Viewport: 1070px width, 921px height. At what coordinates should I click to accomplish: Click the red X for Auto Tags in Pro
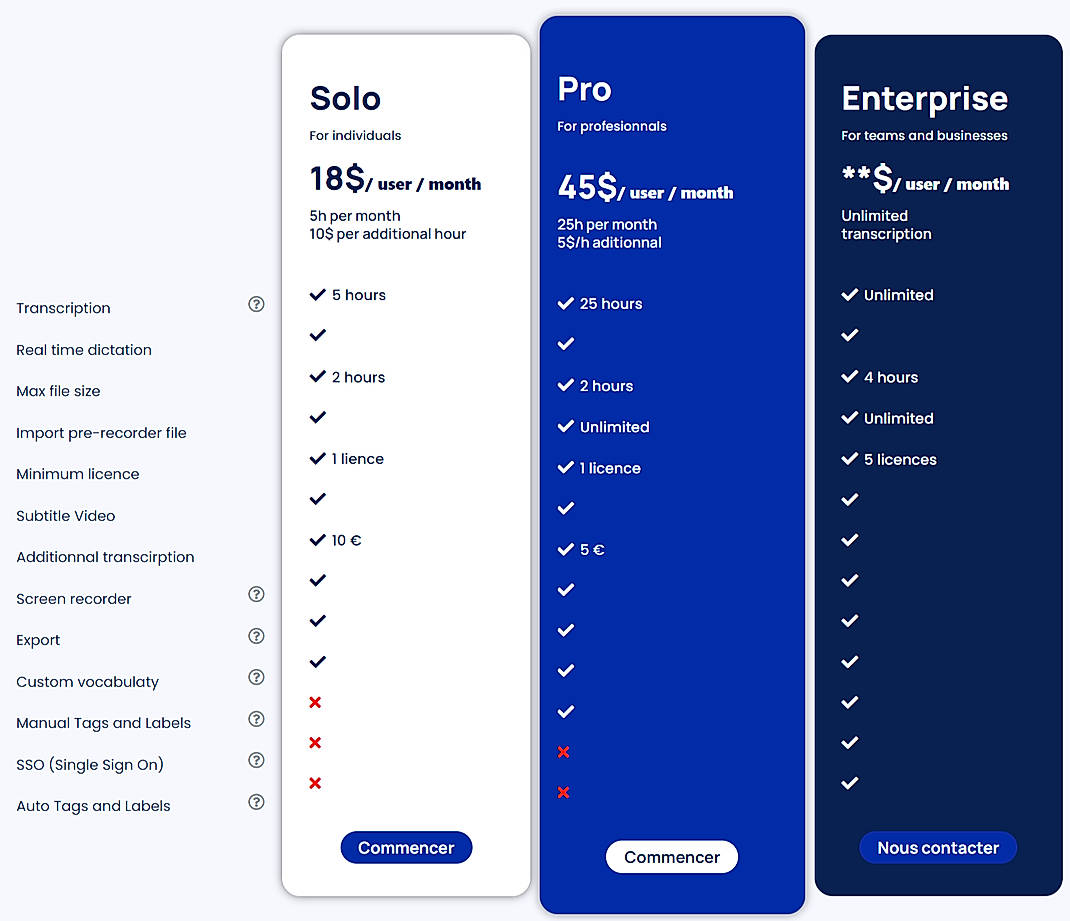pyautogui.click(x=564, y=792)
